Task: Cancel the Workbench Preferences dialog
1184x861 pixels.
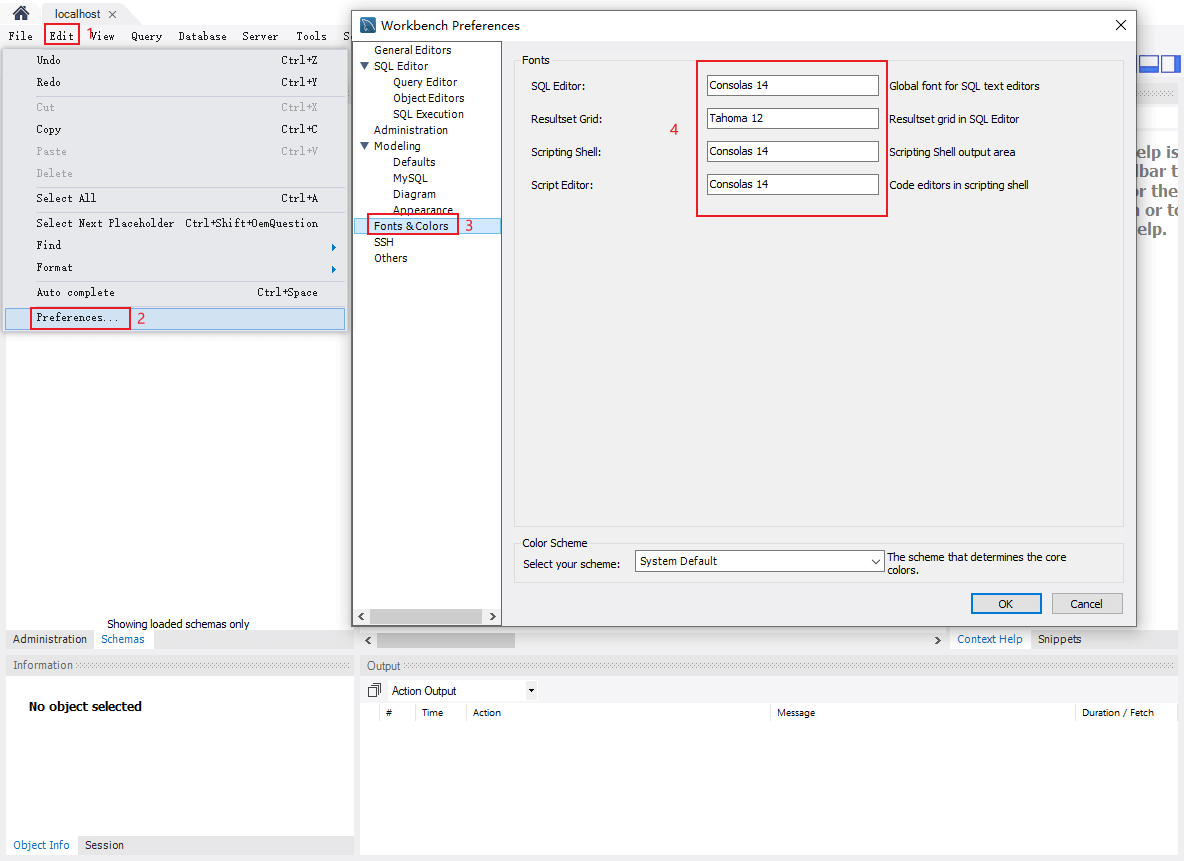Action: click(1086, 603)
